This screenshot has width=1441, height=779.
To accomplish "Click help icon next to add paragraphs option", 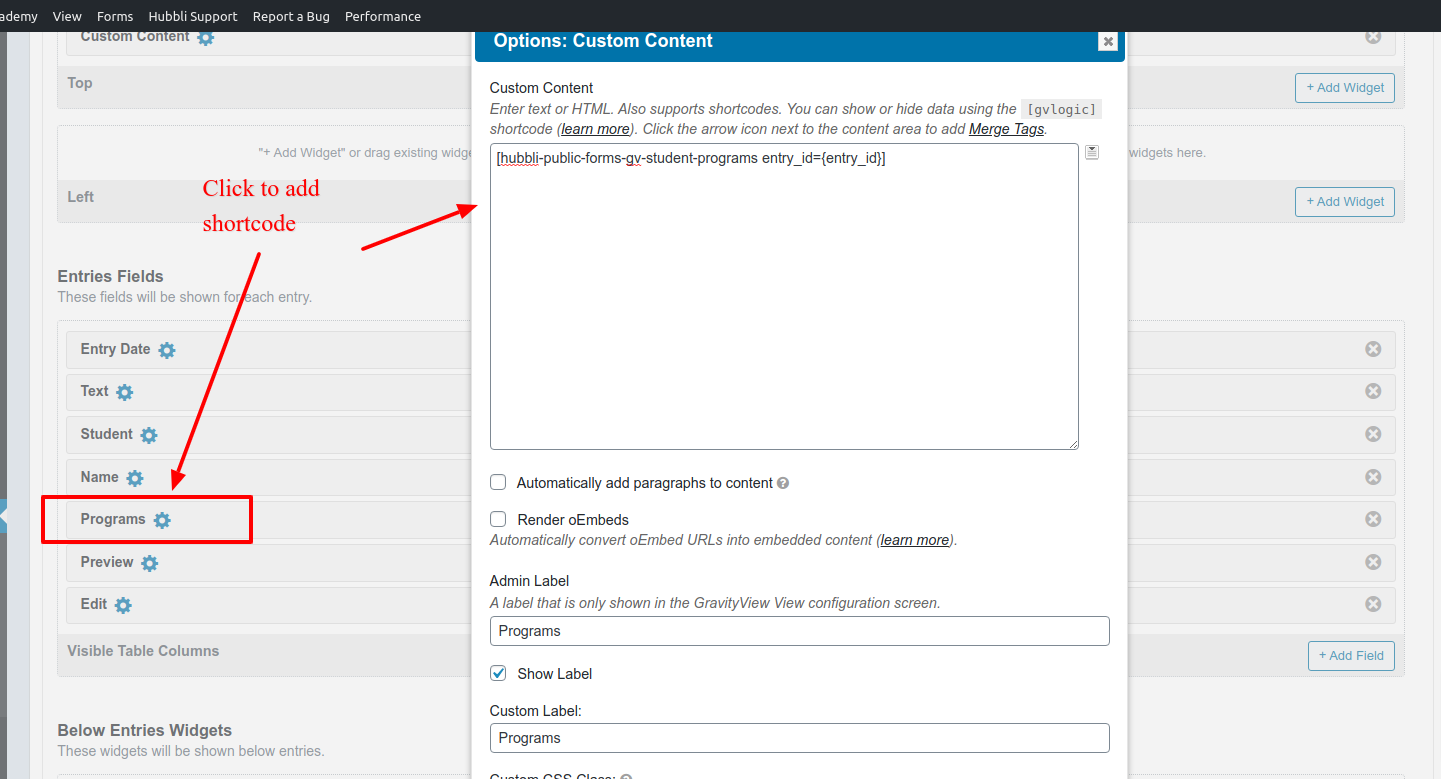I will pyautogui.click(x=783, y=483).
